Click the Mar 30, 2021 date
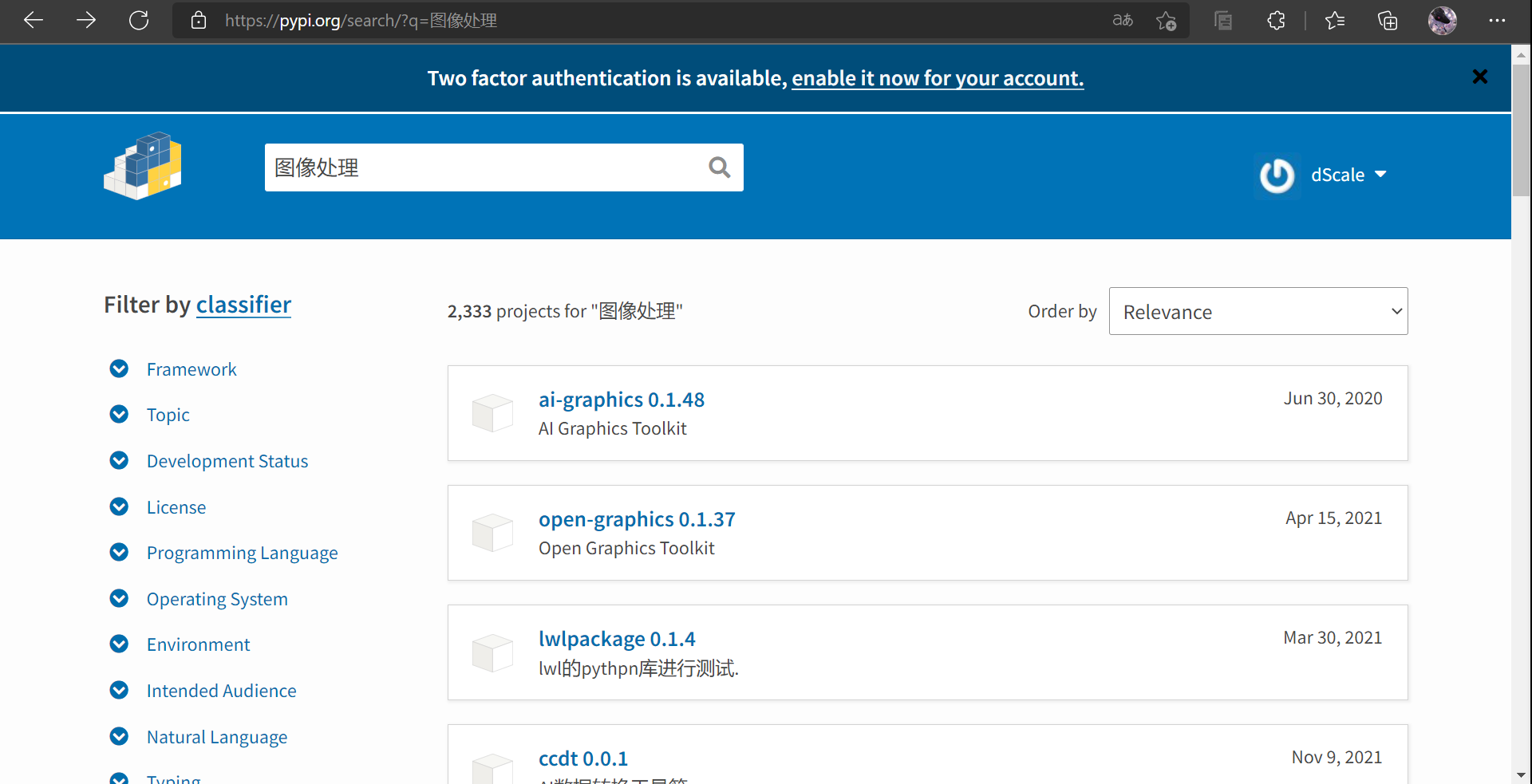The height and width of the screenshot is (784, 1532). tap(1333, 637)
